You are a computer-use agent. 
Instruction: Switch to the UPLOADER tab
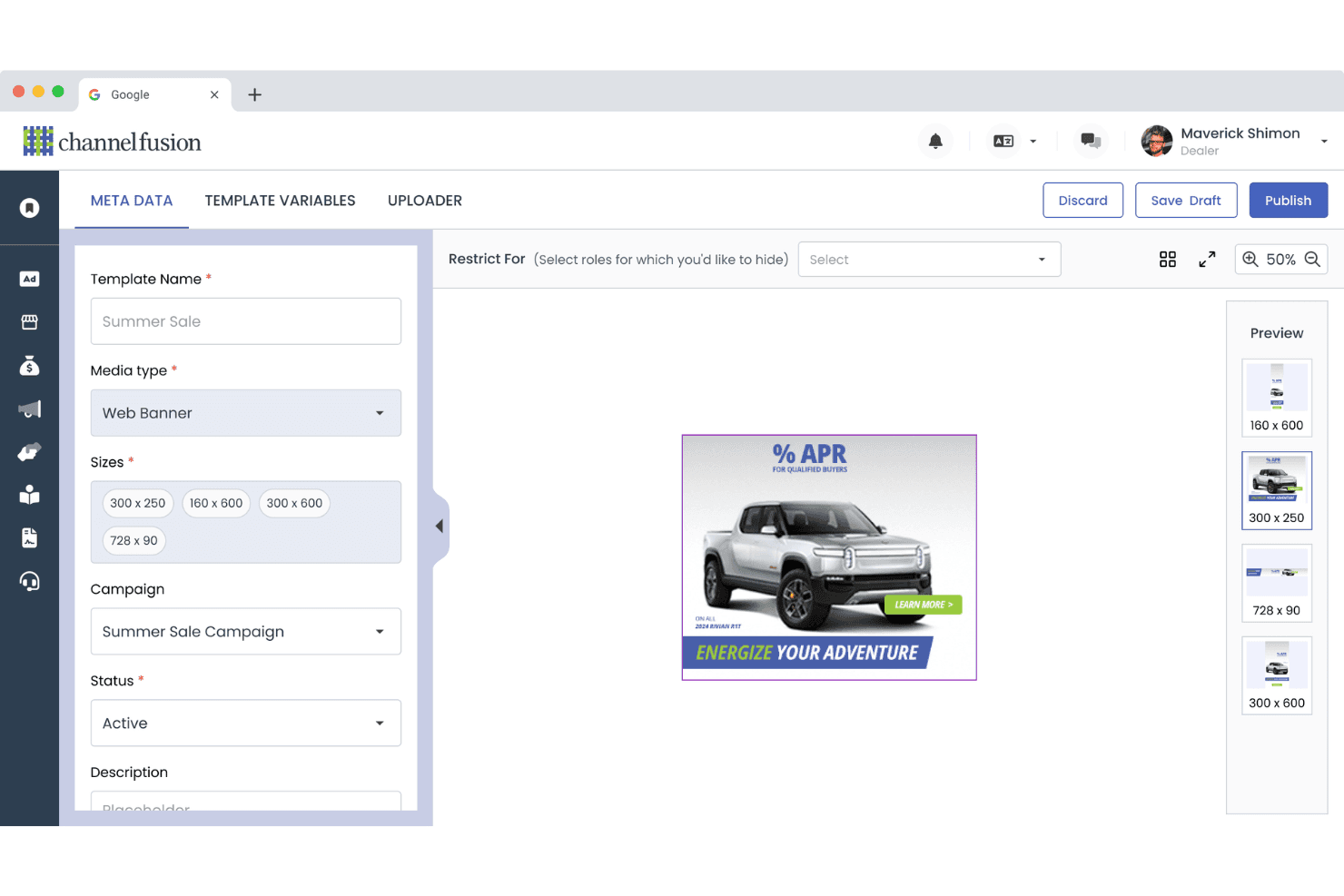pos(425,201)
